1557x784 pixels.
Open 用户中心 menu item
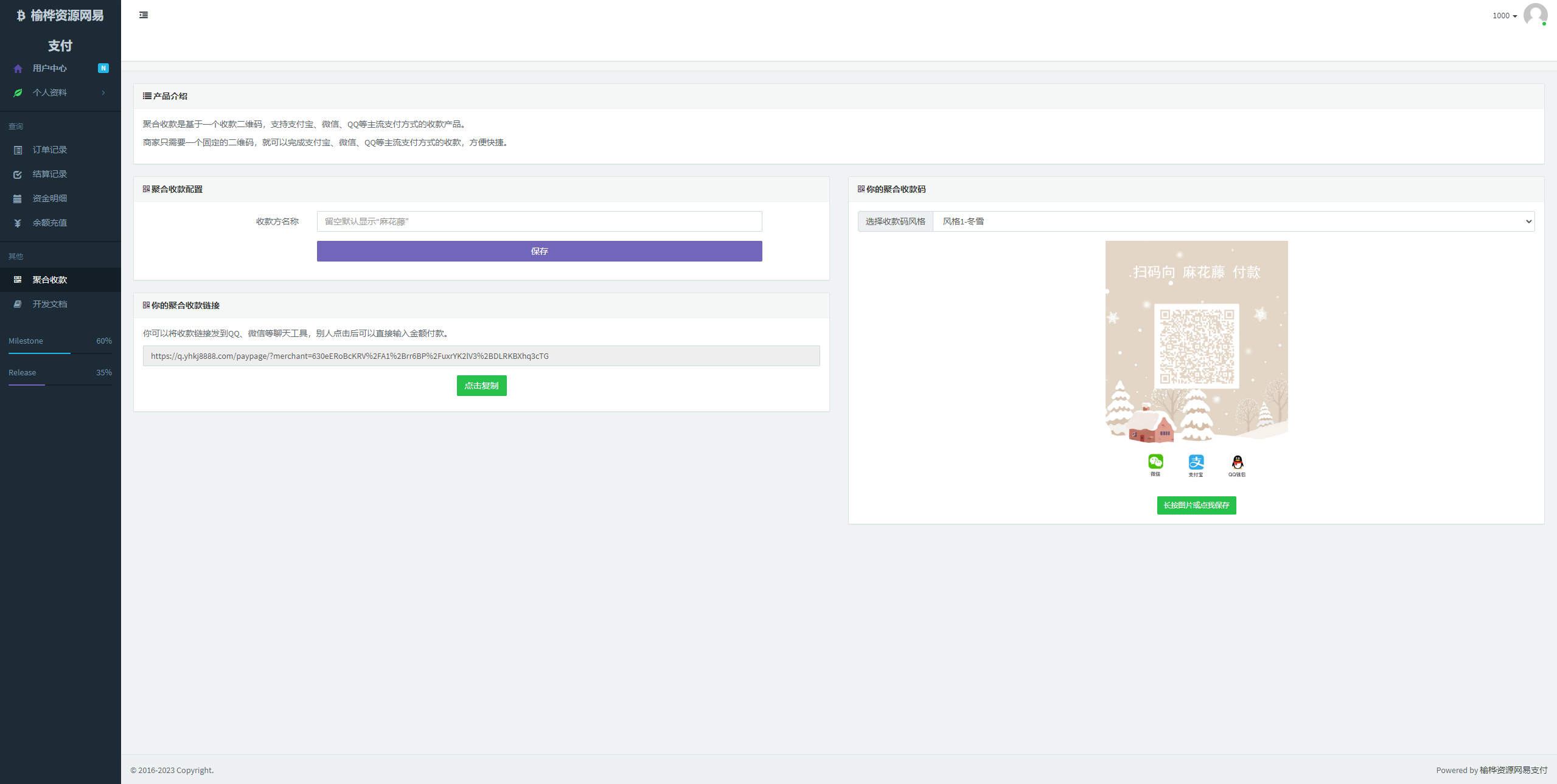60,68
